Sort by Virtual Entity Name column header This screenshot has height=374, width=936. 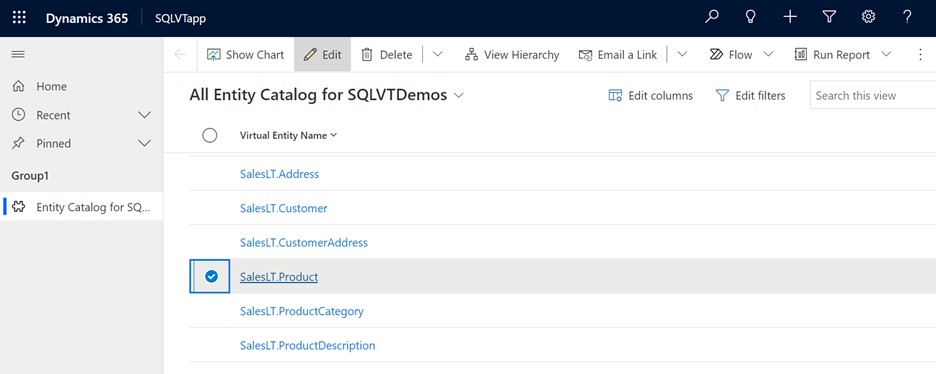pos(288,135)
